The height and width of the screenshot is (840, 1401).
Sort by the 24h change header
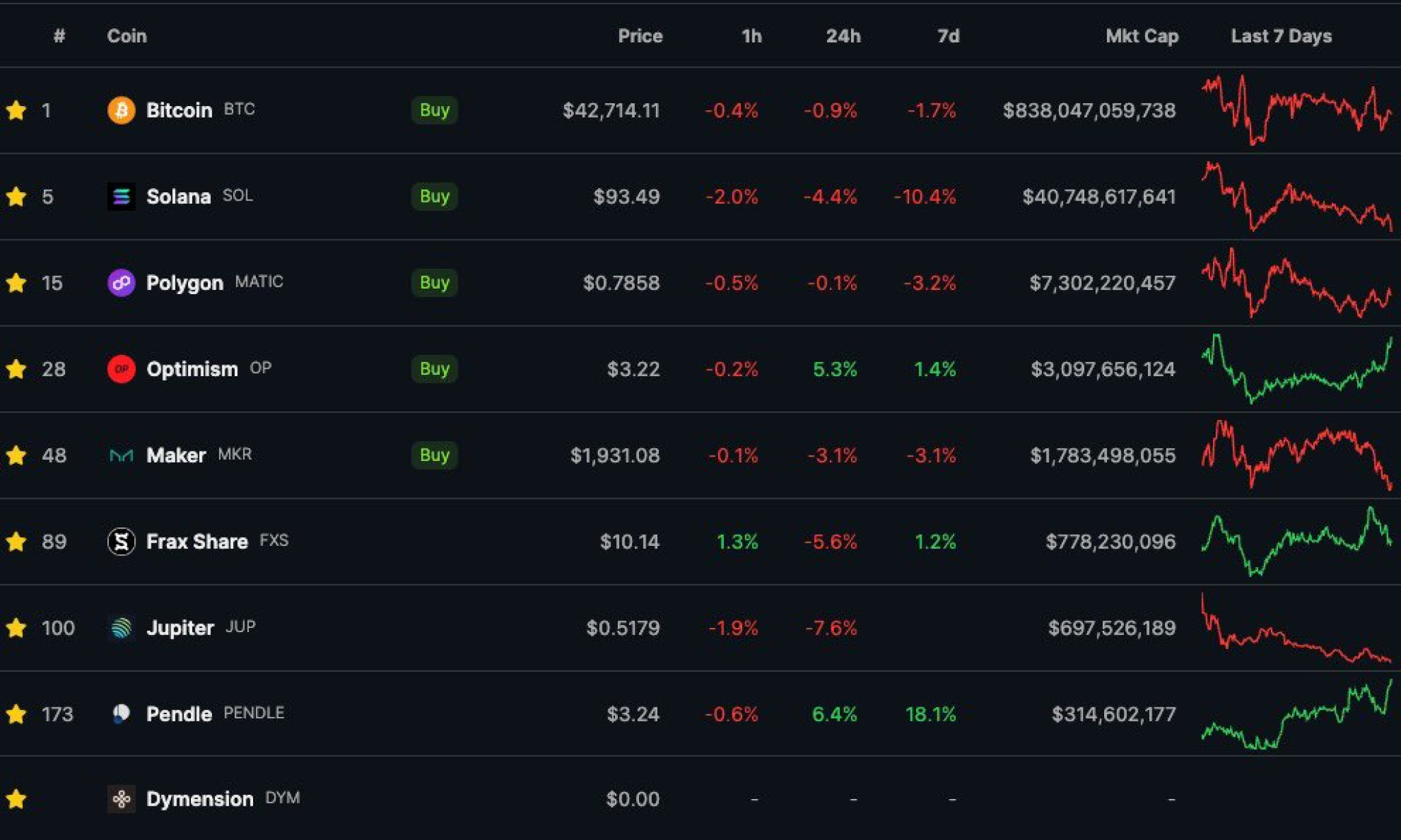843,36
